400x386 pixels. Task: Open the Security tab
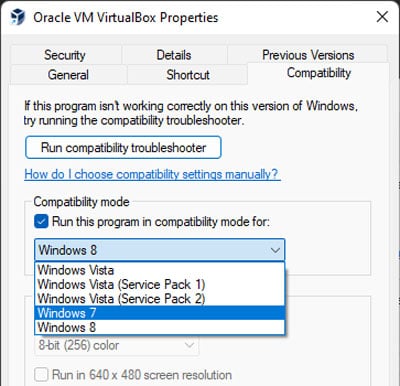coord(65,55)
